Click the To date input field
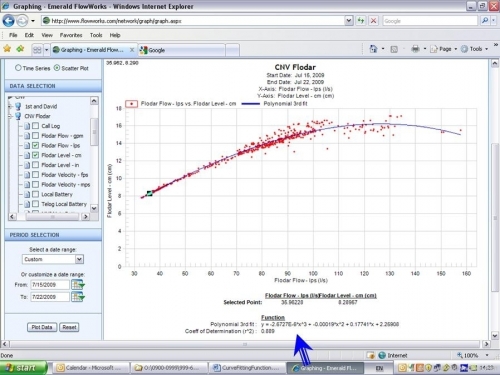The height and width of the screenshot is (375, 500). click(x=50, y=297)
